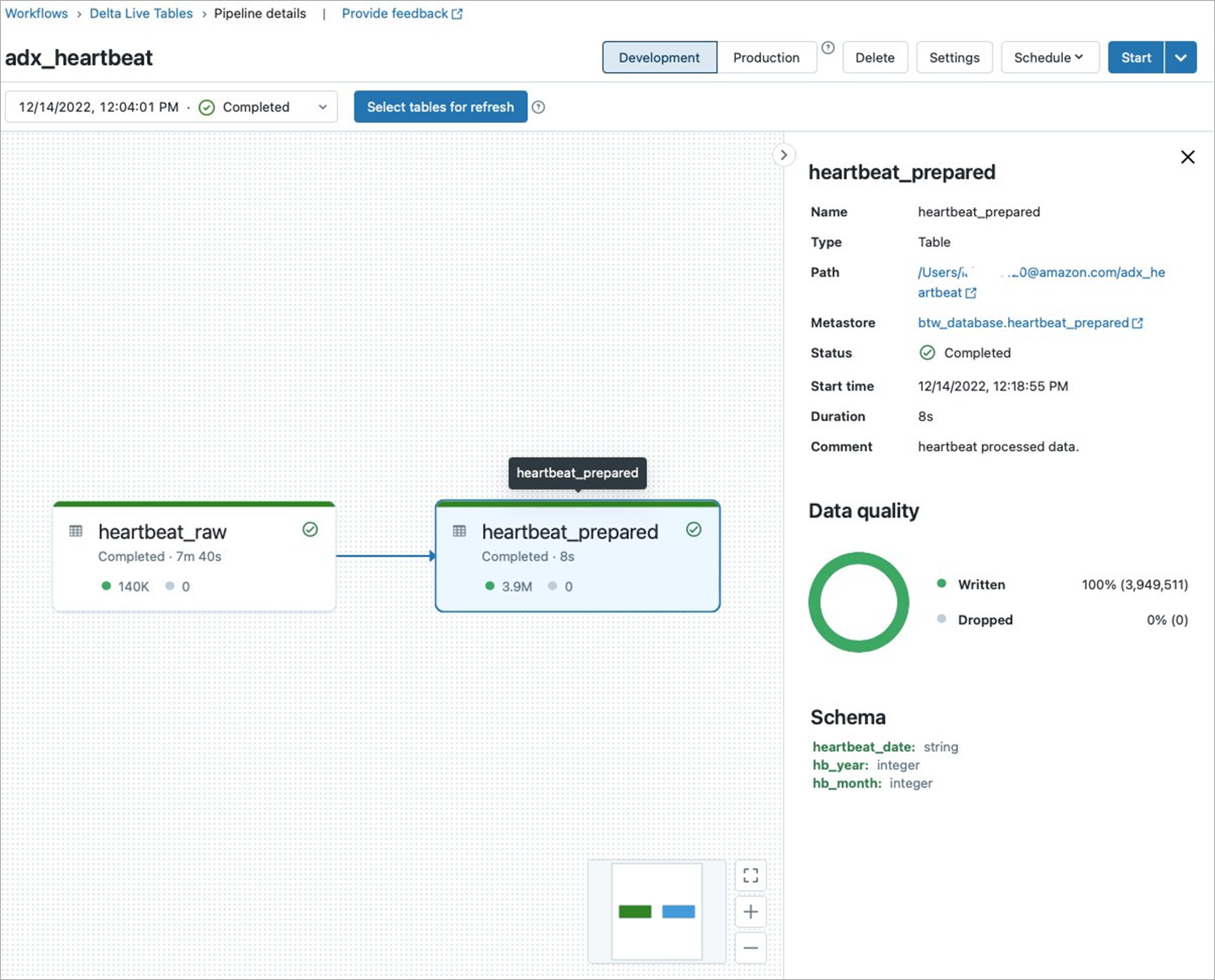This screenshot has height=980, width=1215.
Task: Click the external link icon after Provide feedback
Action: click(457, 14)
